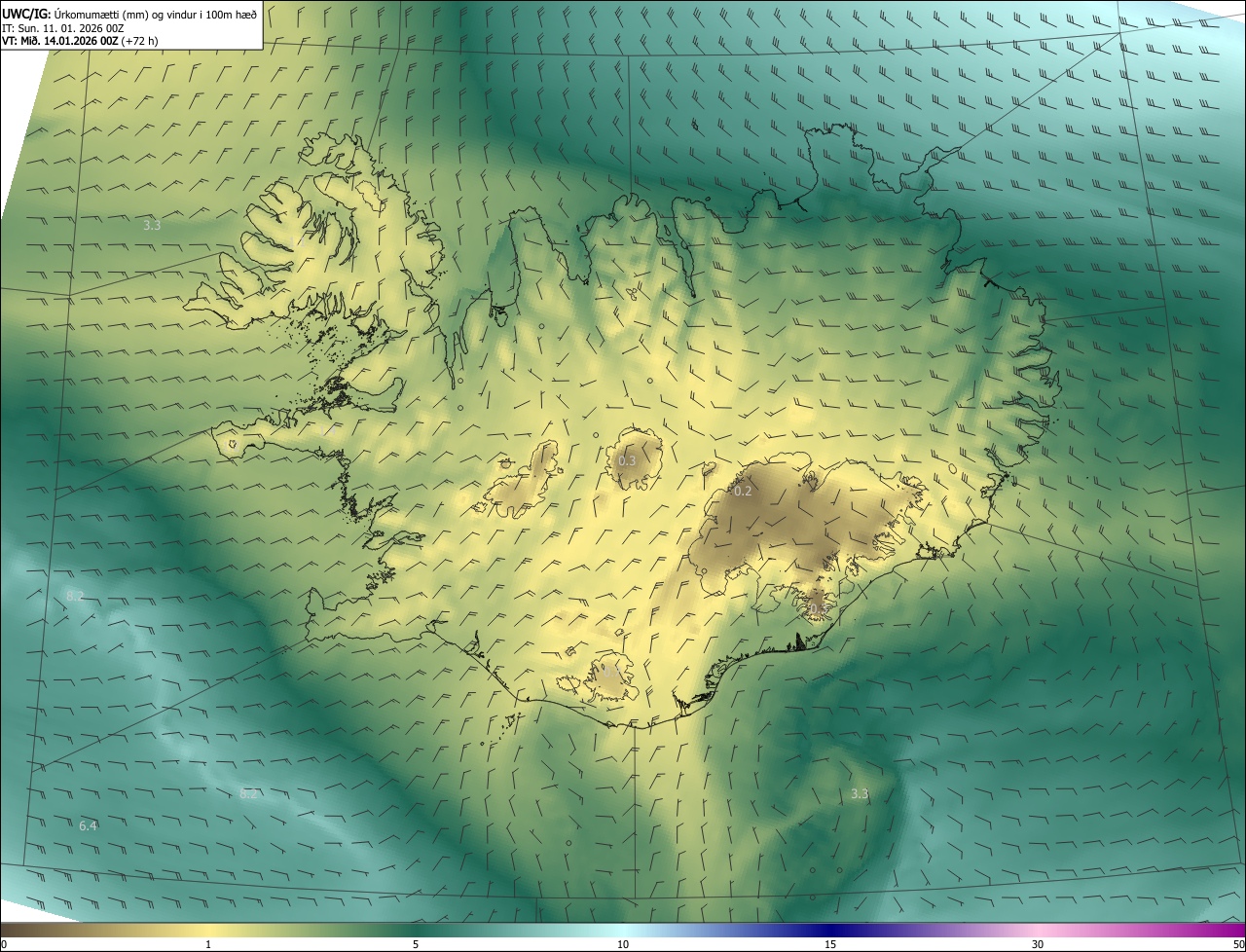Click the color scale tick label "30"
The height and width of the screenshot is (952, 1246).
click(x=1038, y=945)
